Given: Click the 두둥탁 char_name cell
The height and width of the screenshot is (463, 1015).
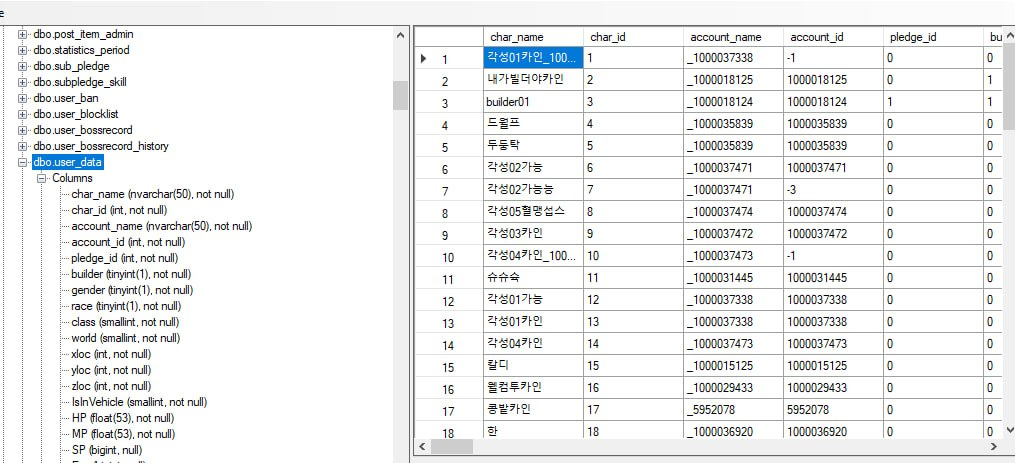Looking at the screenshot, I should point(533,146).
